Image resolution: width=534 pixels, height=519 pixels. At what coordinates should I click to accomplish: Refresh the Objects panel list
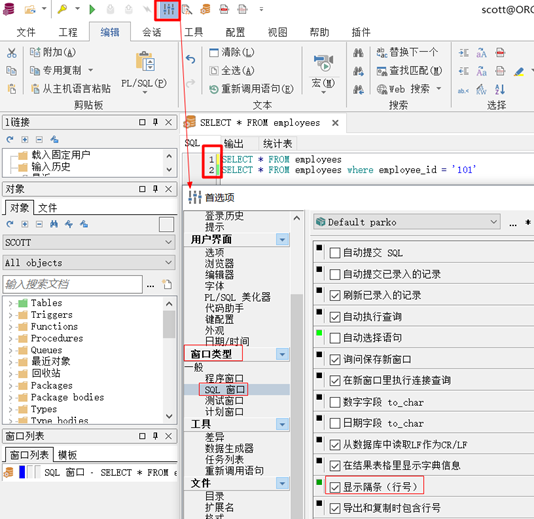click(10, 224)
